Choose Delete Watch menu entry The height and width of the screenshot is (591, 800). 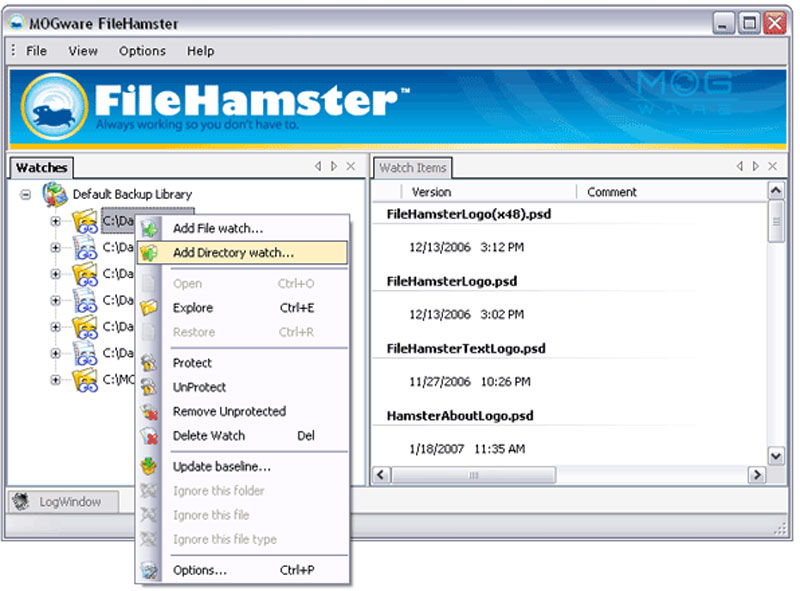(243, 436)
